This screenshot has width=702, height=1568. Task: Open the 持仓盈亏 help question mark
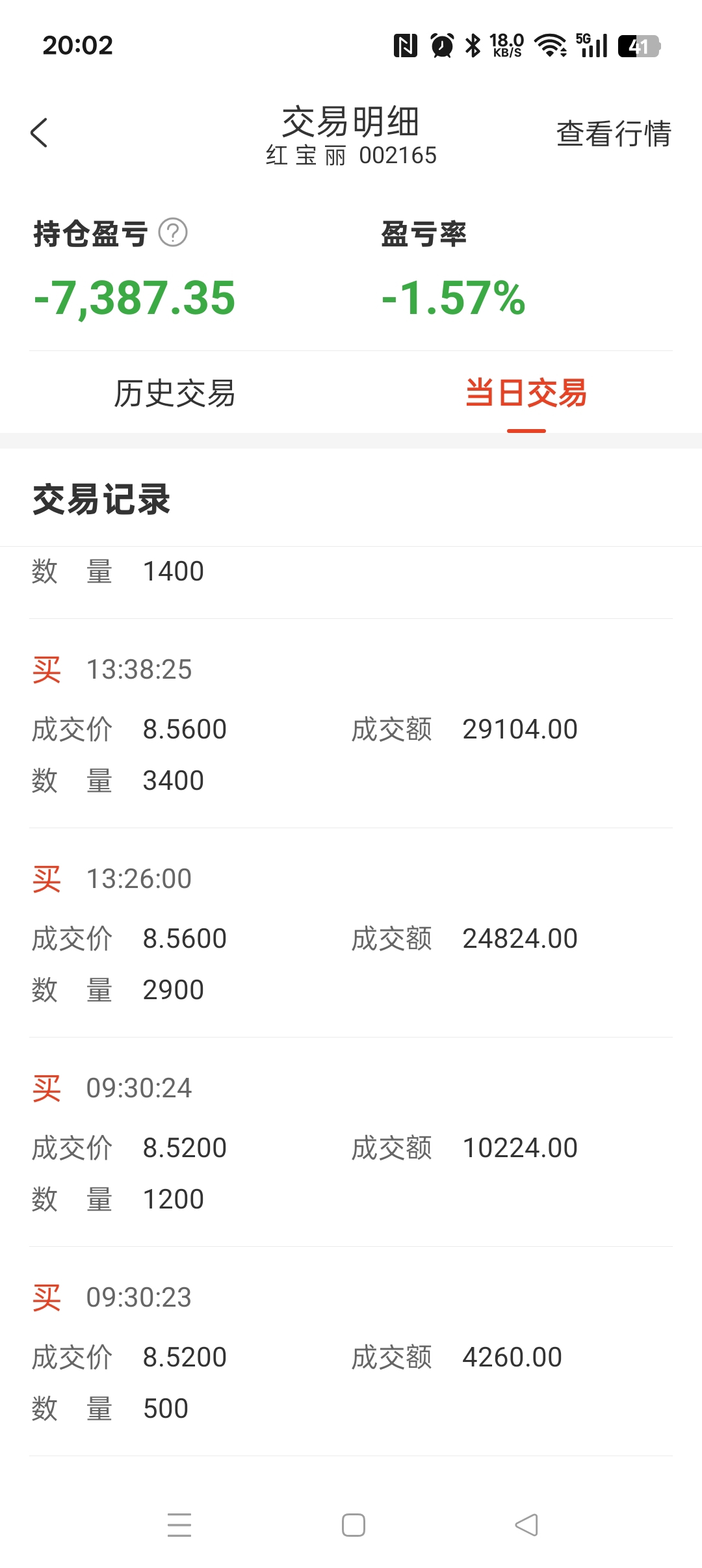point(173,233)
